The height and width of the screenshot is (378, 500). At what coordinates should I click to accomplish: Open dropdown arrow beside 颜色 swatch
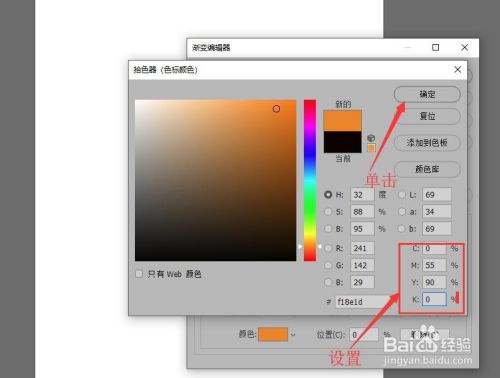click(x=293, y=334)
